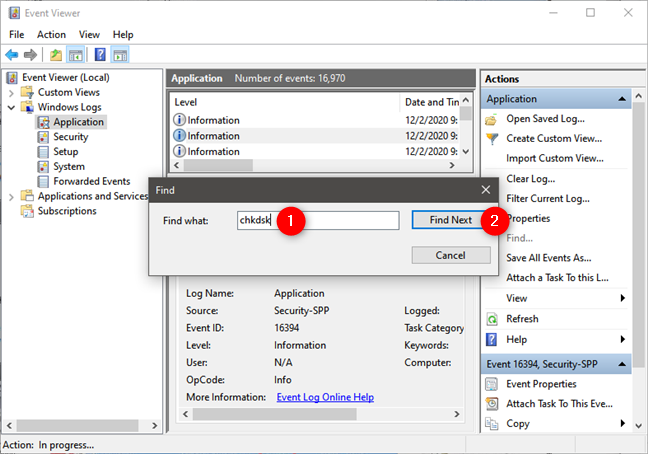Select the Application log in tree
This screenshot has width=648, height=454.
(78, 122)
